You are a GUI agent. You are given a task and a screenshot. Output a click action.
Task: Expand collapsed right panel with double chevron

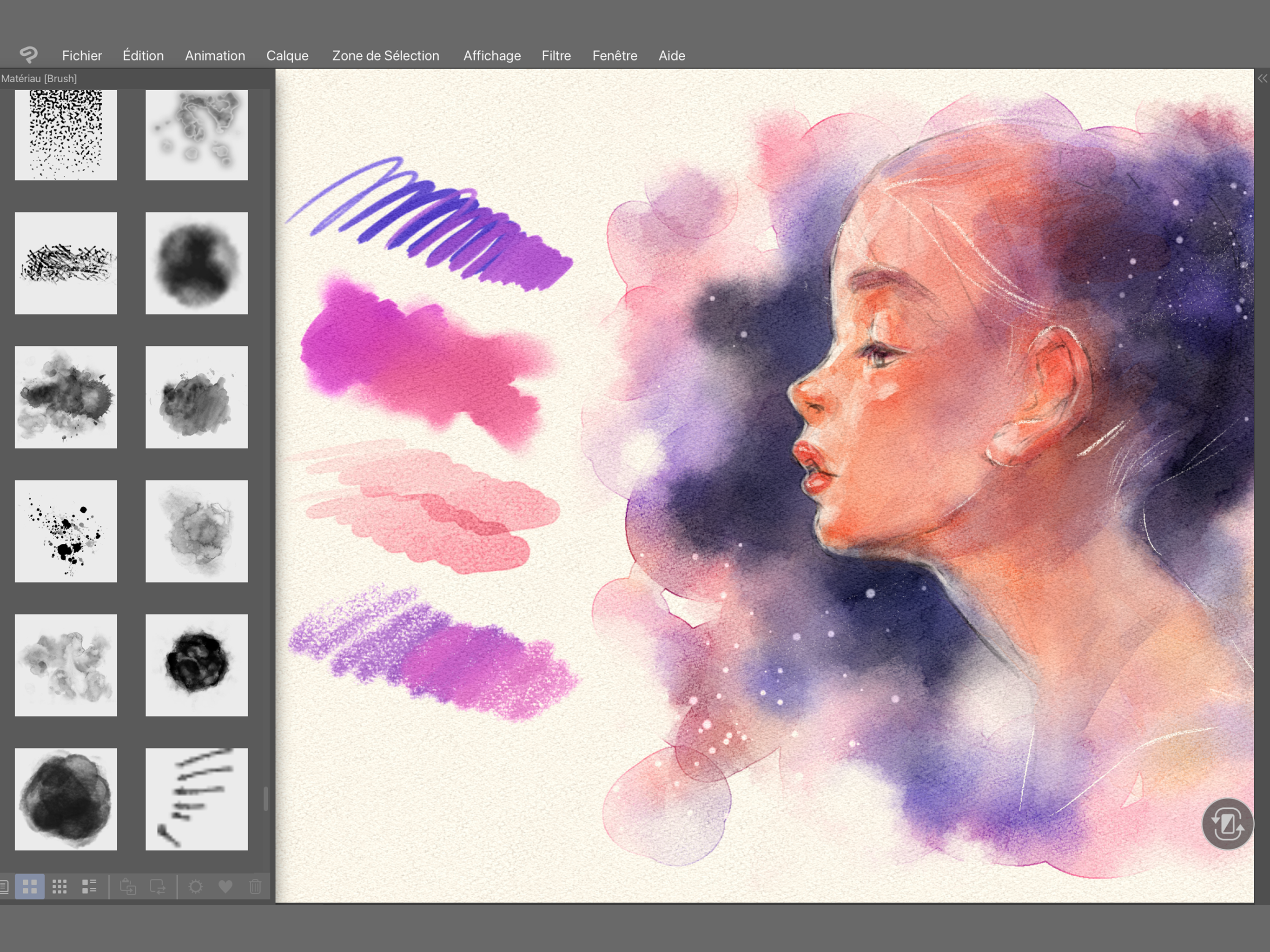(x=1262, y=79)
